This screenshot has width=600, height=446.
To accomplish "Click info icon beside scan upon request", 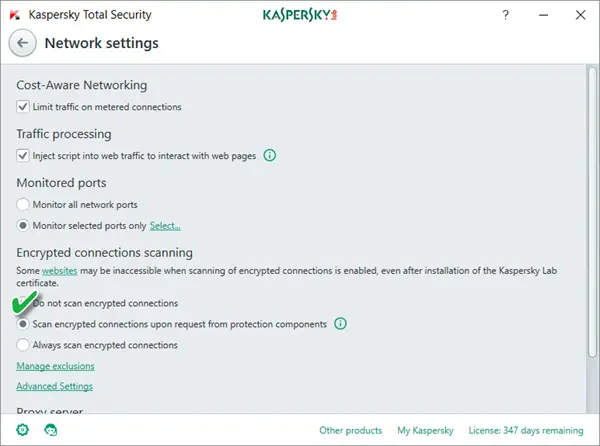I will click(340, 324).
